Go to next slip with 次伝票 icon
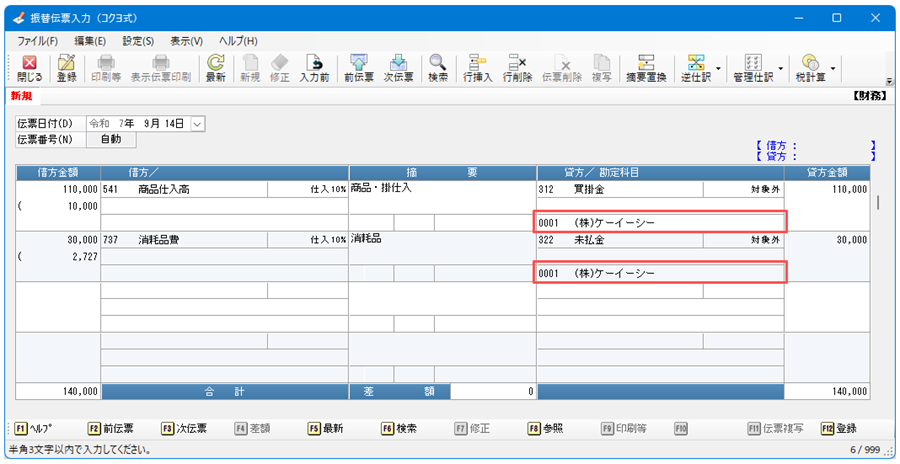 [x=398, y=68]
